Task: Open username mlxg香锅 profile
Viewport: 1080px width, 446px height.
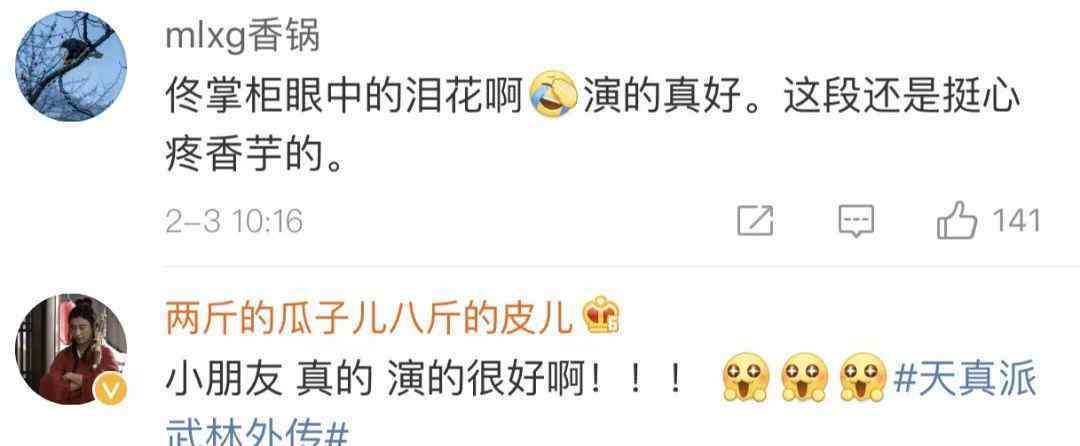Action: coord(243,36)
